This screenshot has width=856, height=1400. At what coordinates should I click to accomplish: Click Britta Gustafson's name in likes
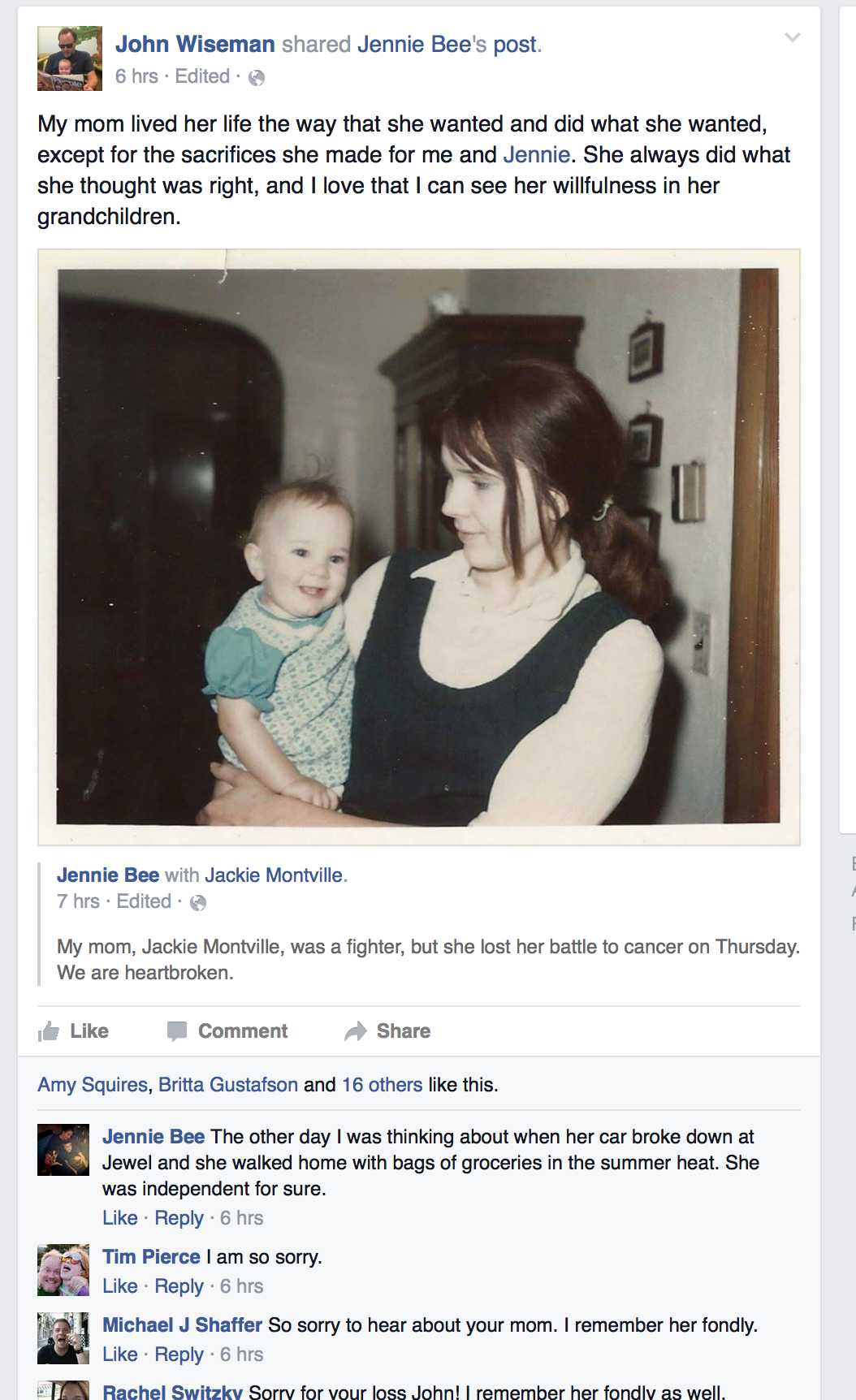[228, 1085]
